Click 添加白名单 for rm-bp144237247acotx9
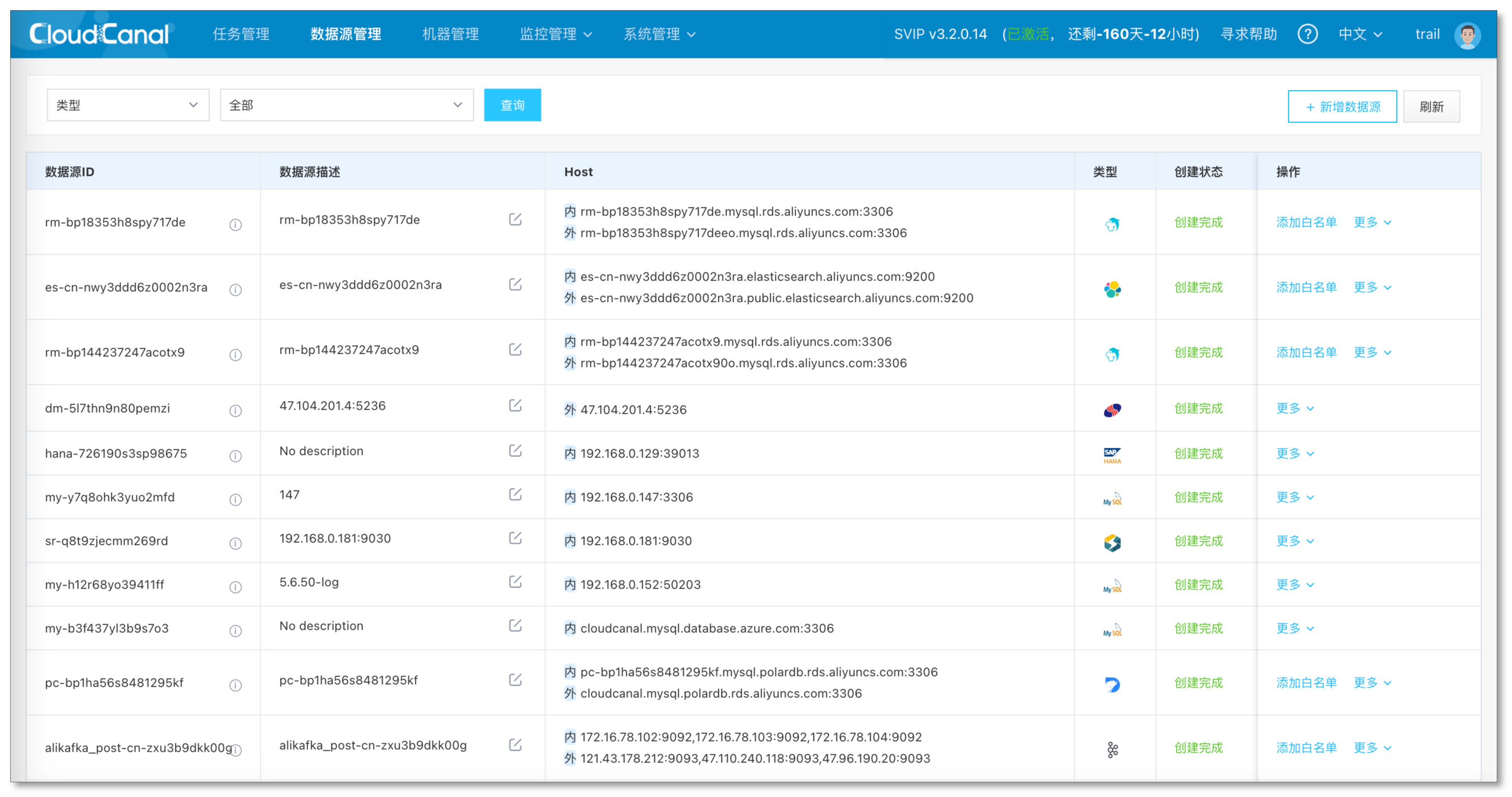The width and height of the screenshot is (1512, 797). 1306,353
